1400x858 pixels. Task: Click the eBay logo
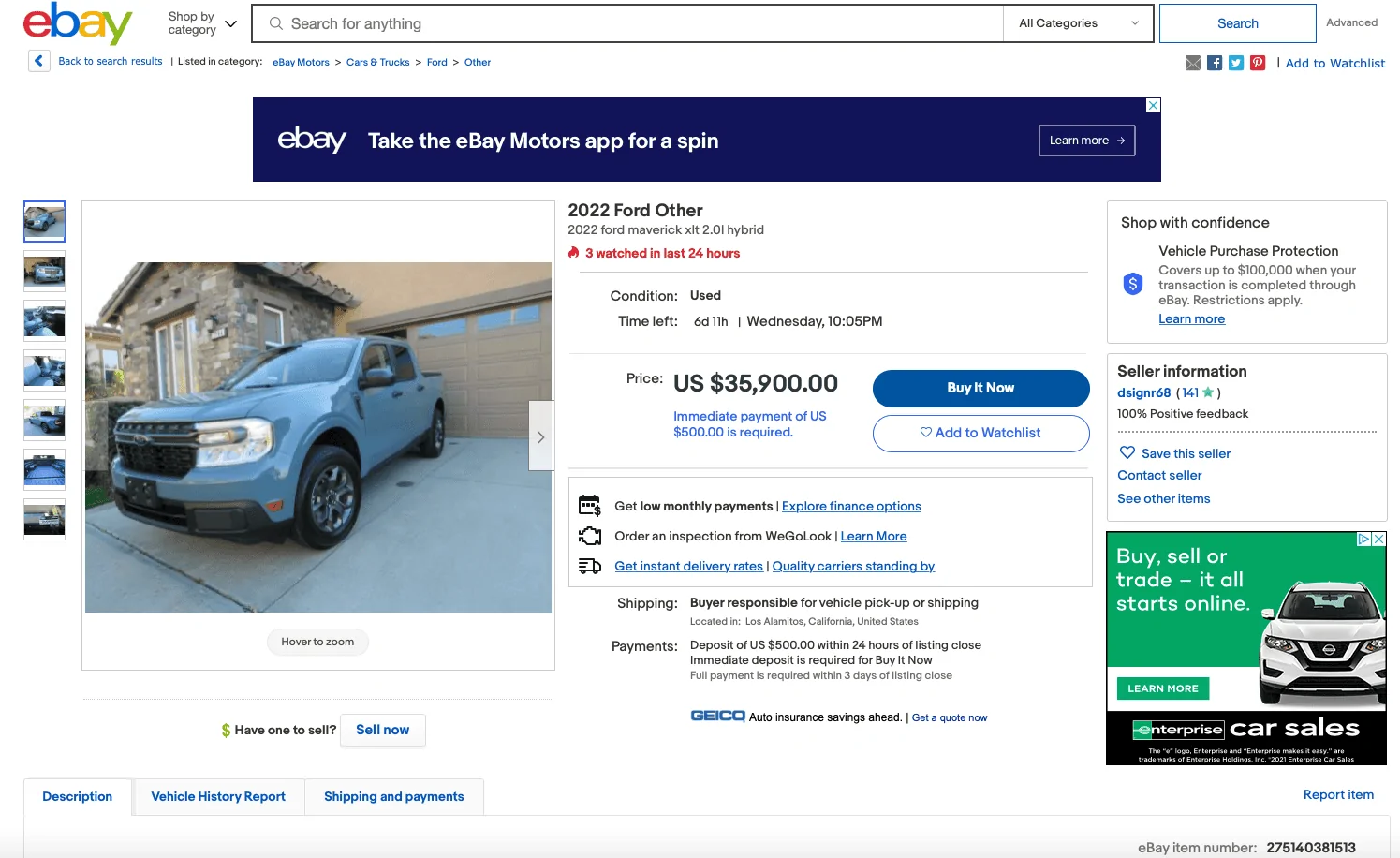tap(78, 23)
